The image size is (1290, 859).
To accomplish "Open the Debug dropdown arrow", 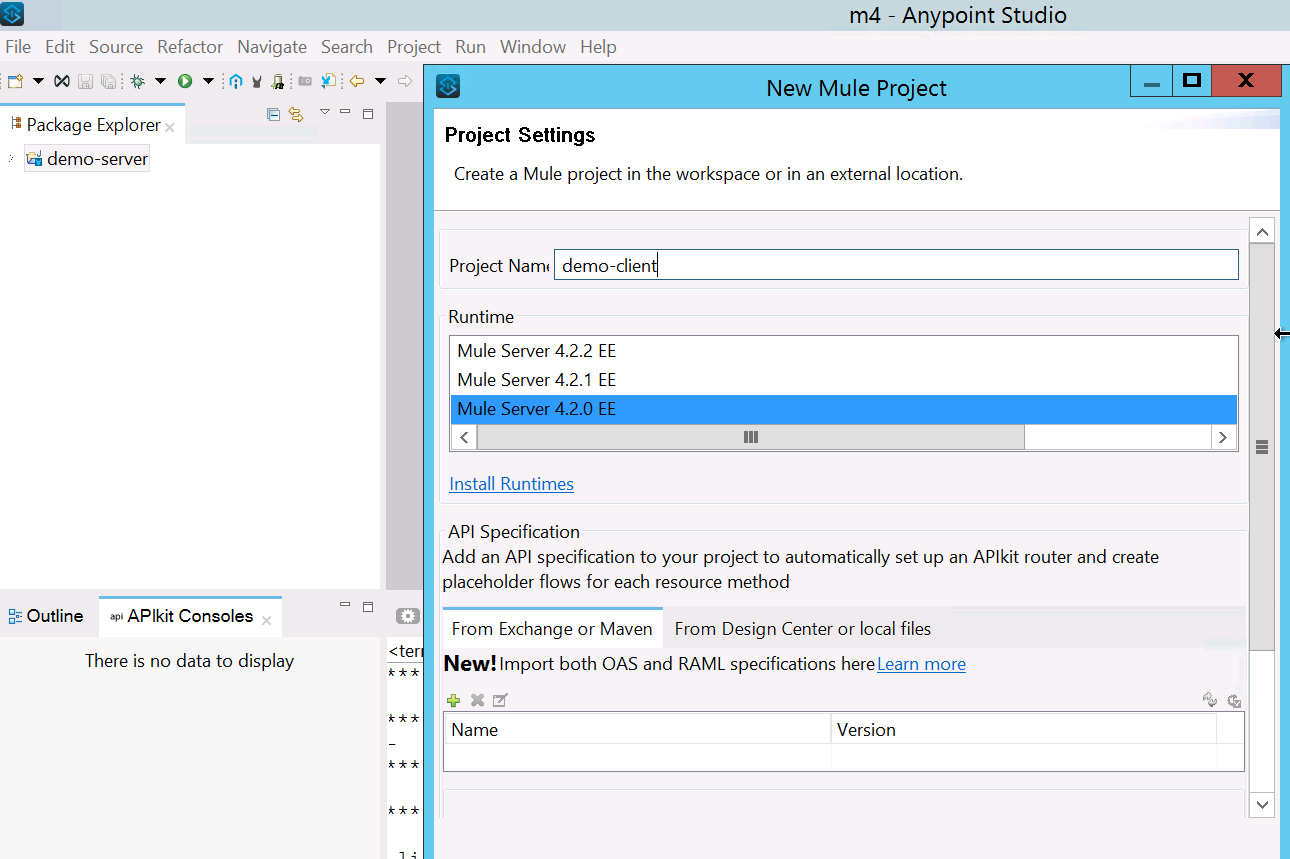I will pyautogui.click(x=160, y=81).
